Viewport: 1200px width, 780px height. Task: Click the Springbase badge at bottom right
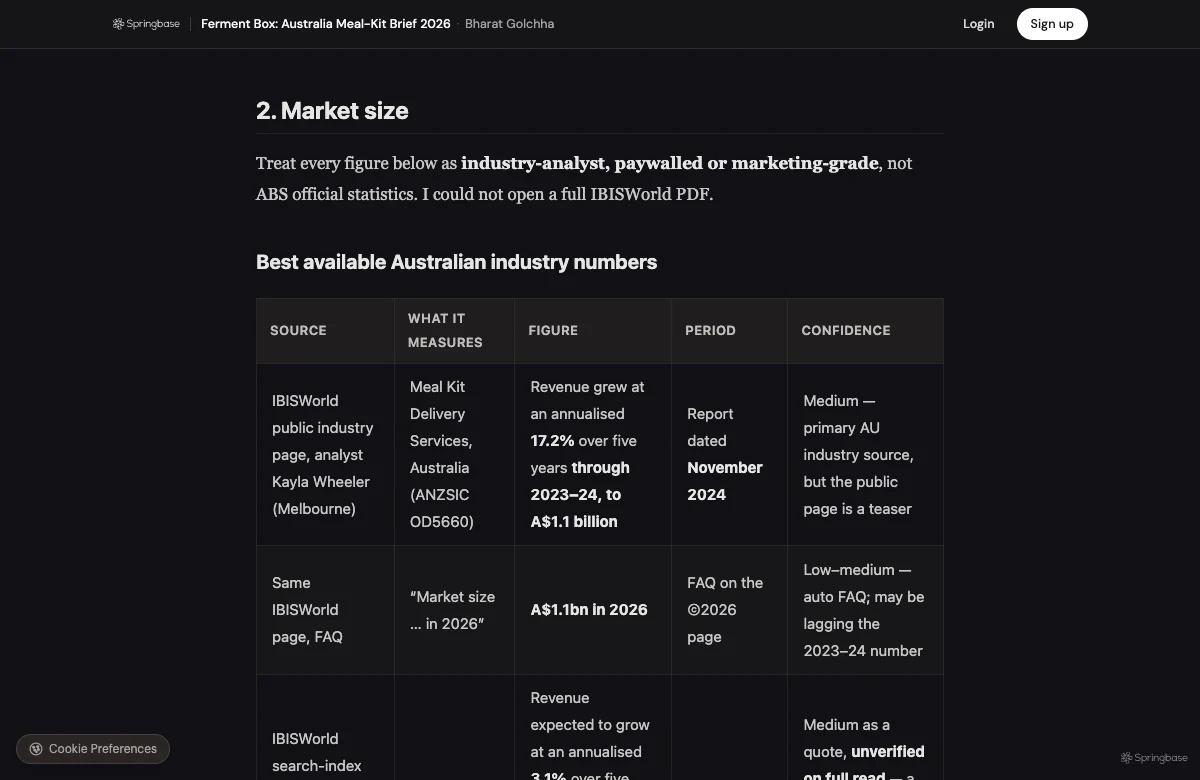click(x=1154, y=758)
